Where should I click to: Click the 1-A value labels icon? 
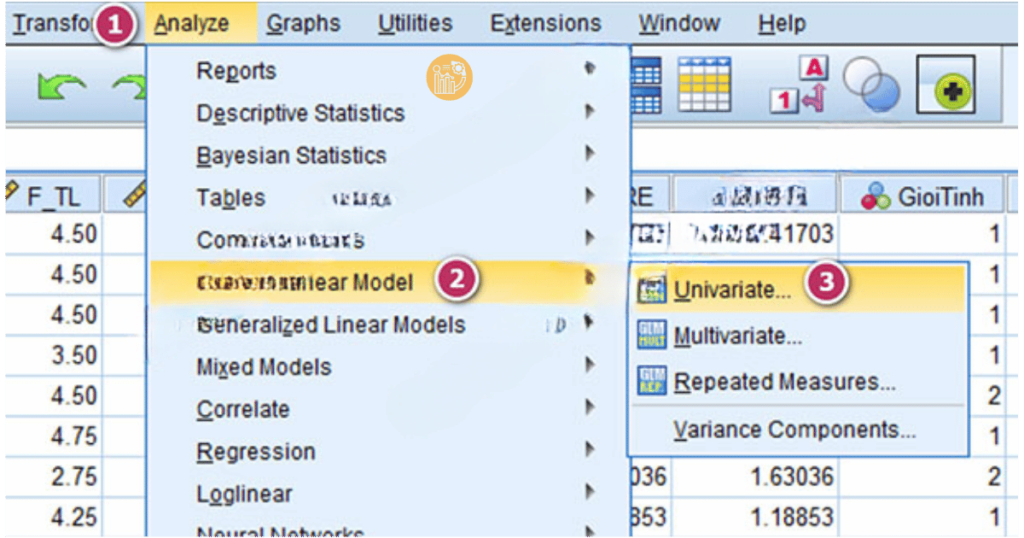(799, 85)
